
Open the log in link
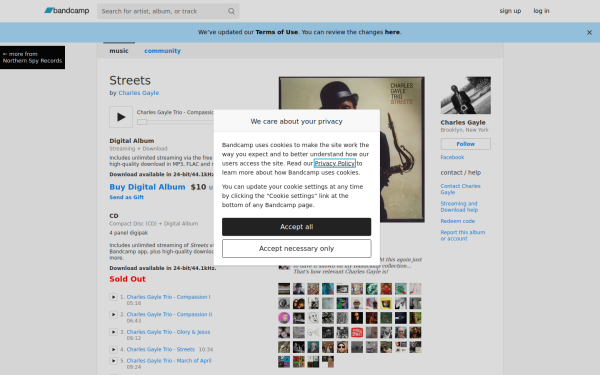coord(541,11)
